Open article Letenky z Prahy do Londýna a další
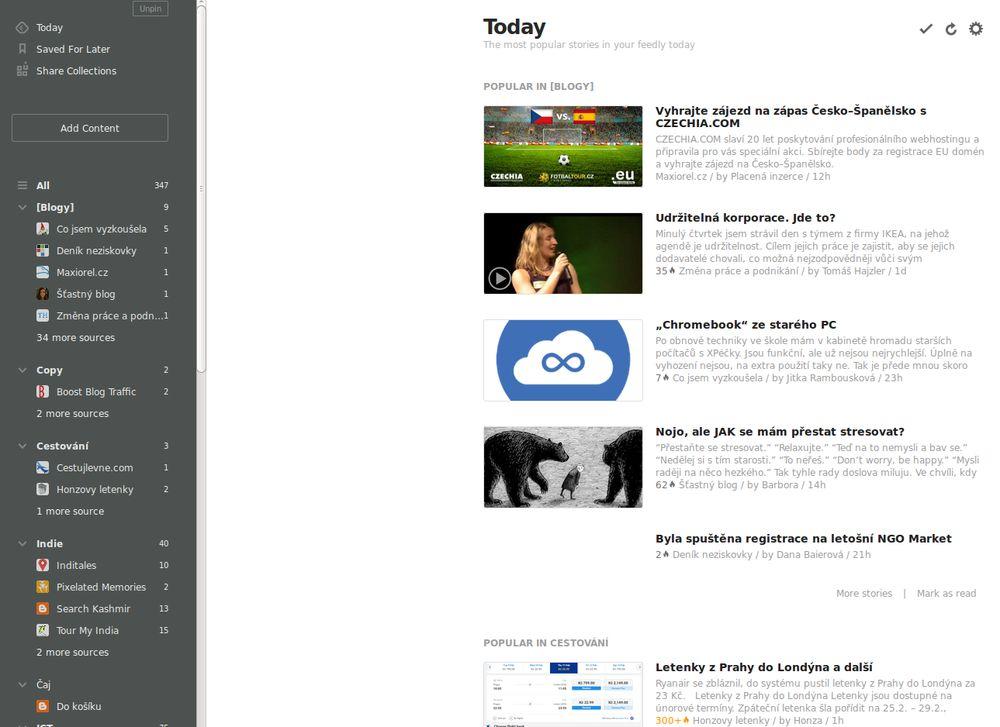1000x727 pixels. point(764,668)
